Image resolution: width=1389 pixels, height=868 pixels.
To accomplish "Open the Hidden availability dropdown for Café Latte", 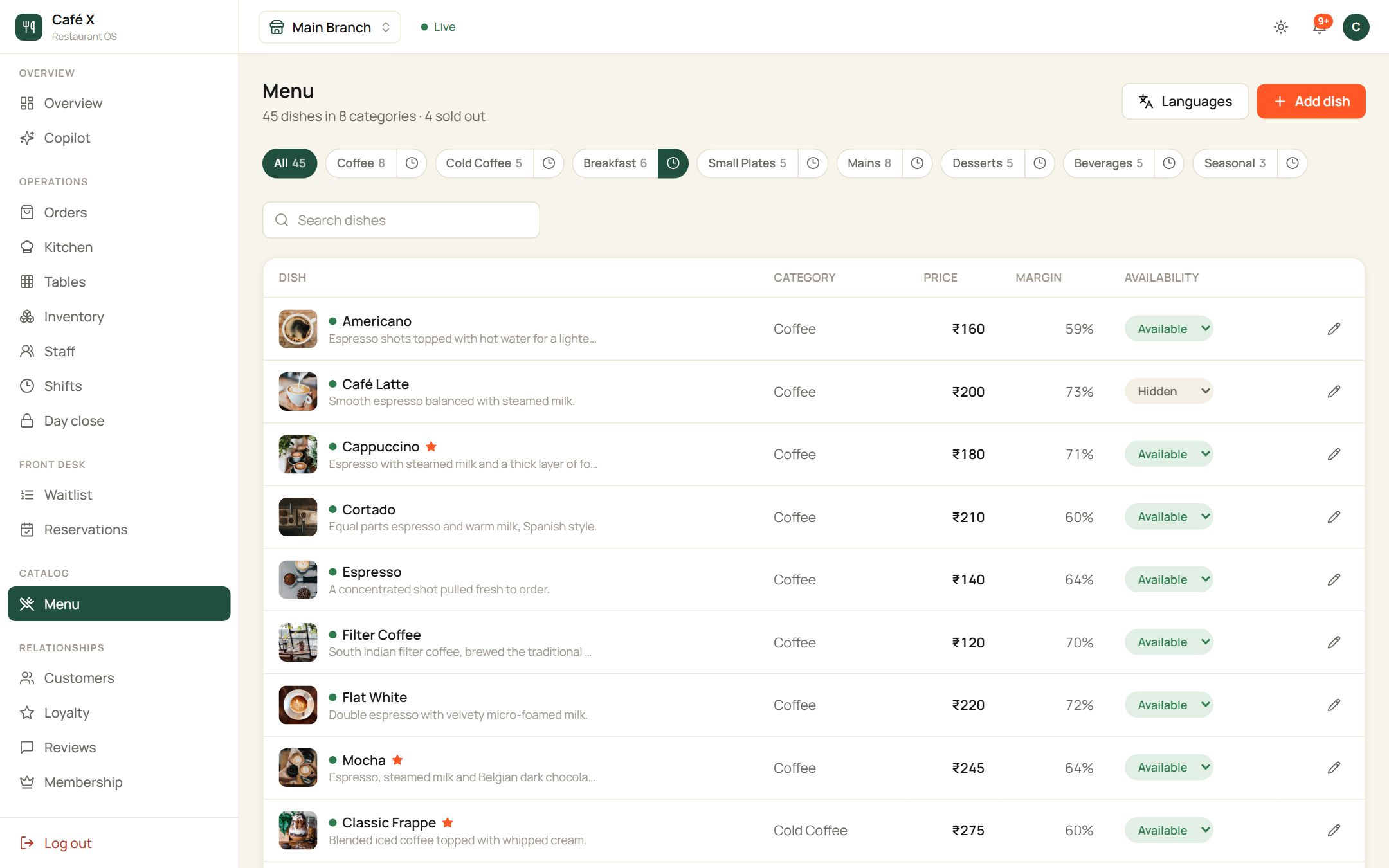I will pos(1168,392).
